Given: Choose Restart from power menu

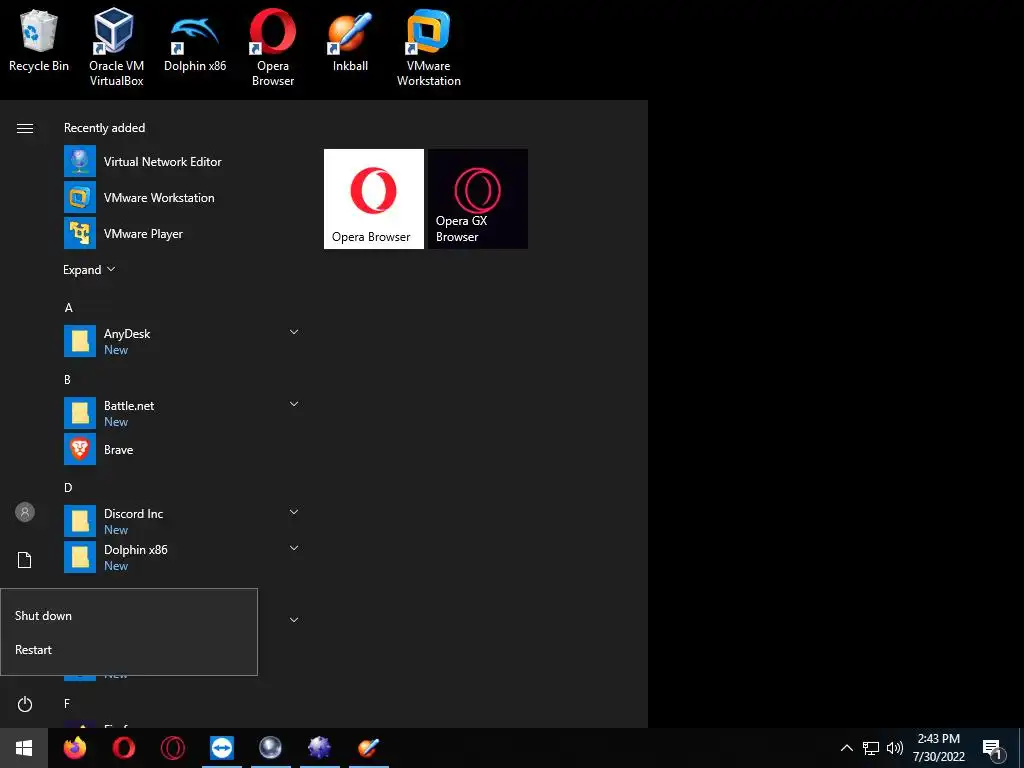Looking at the screenshot, I should (x=129, y=650).
